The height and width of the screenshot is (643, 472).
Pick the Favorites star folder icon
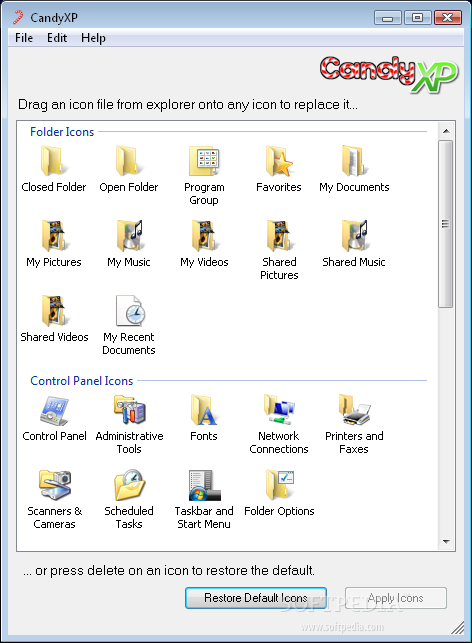(279, 160)
